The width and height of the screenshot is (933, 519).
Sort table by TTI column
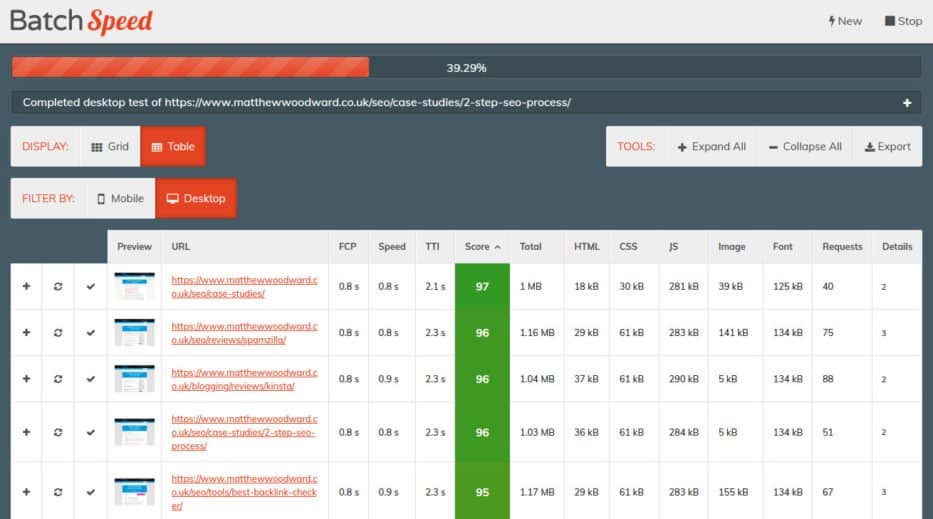[x=433, y=246]
